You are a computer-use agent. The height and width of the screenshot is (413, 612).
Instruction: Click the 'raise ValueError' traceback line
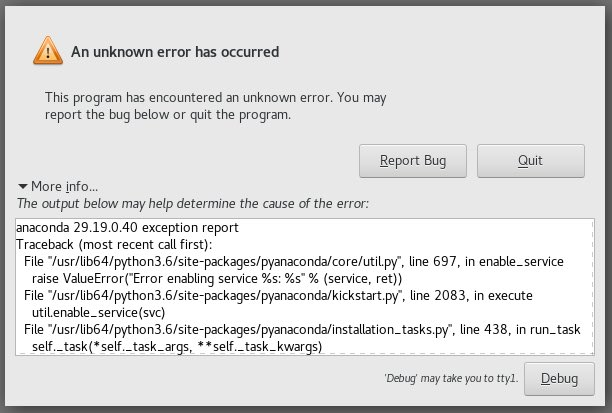[217, 279]
